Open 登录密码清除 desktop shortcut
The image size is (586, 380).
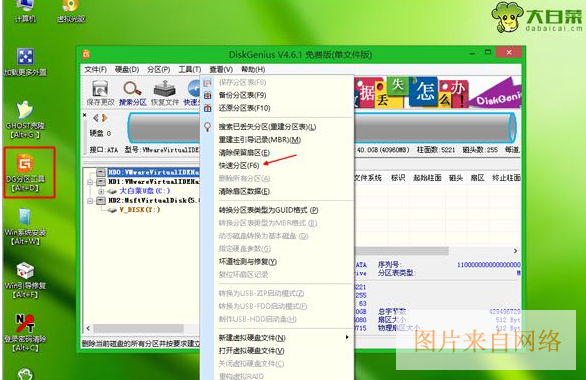(25, 333)
